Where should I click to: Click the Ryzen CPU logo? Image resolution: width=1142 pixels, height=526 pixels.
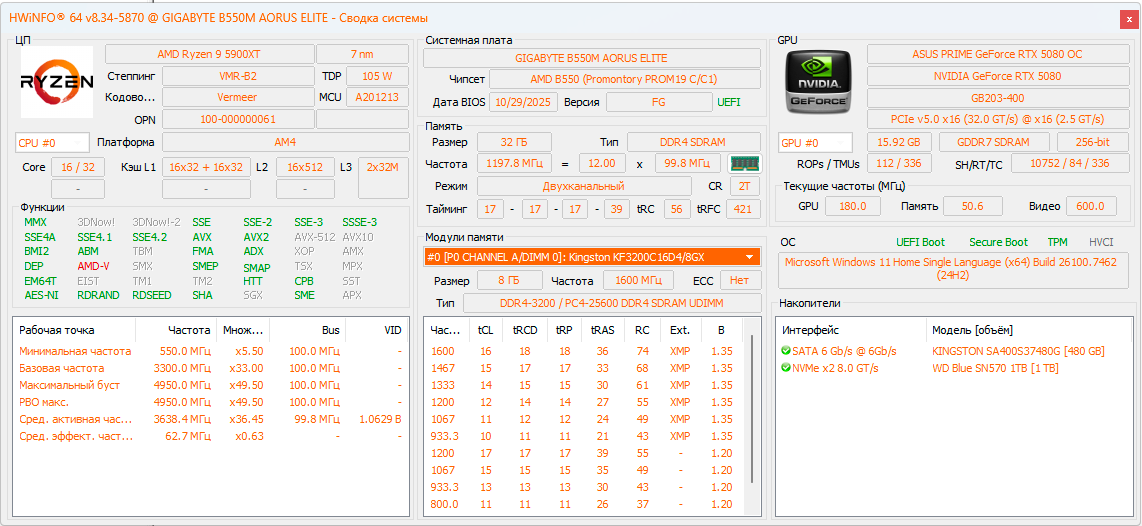tap(57, 82)
